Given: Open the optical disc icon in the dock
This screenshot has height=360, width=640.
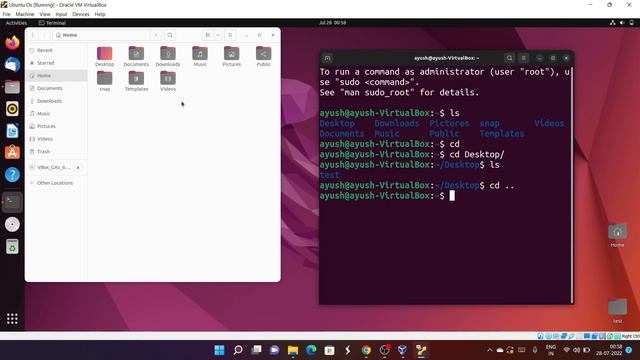Looking at the screenshot, I should (12, 224).
